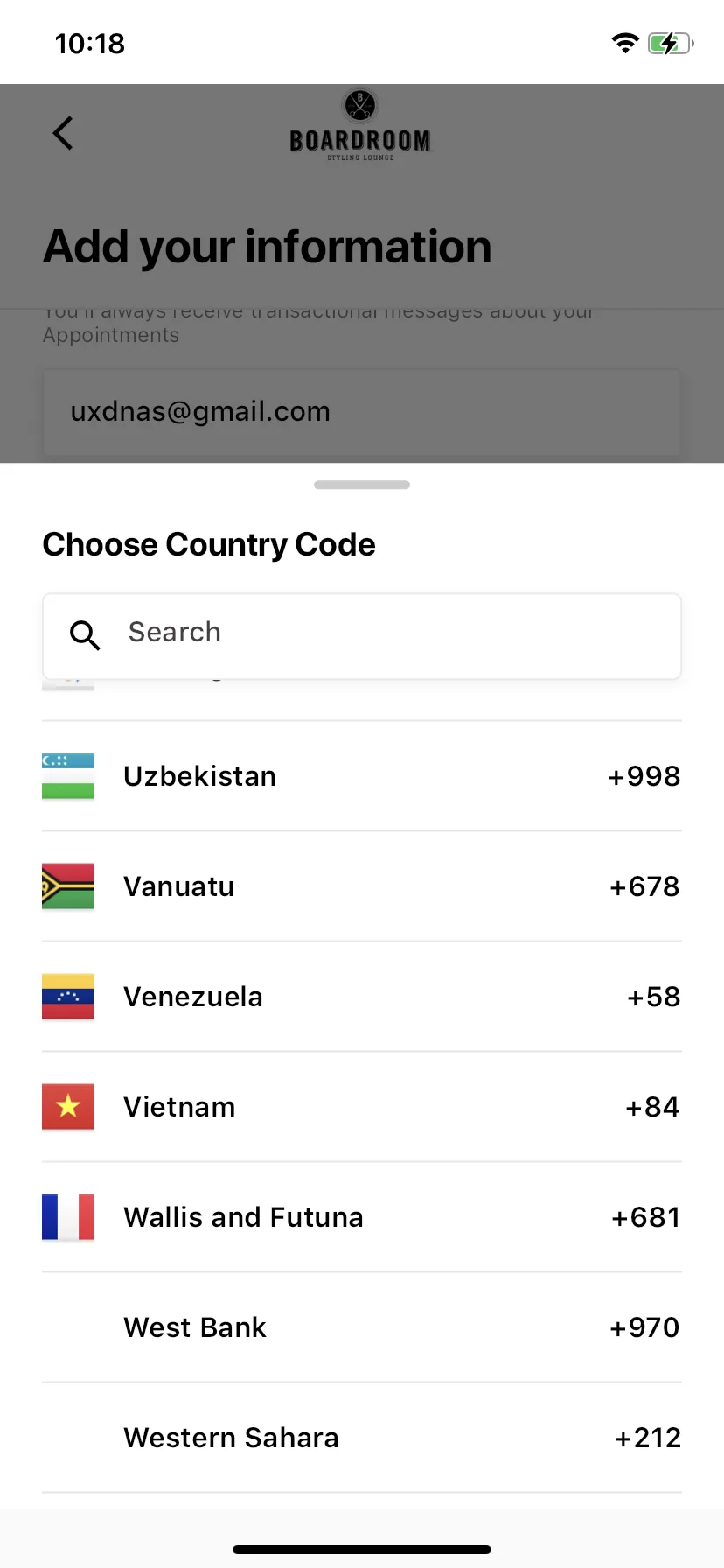This screenshot has width=724, height=1568.
Task: Select the Venezuela flag icon
Action: 68,997
